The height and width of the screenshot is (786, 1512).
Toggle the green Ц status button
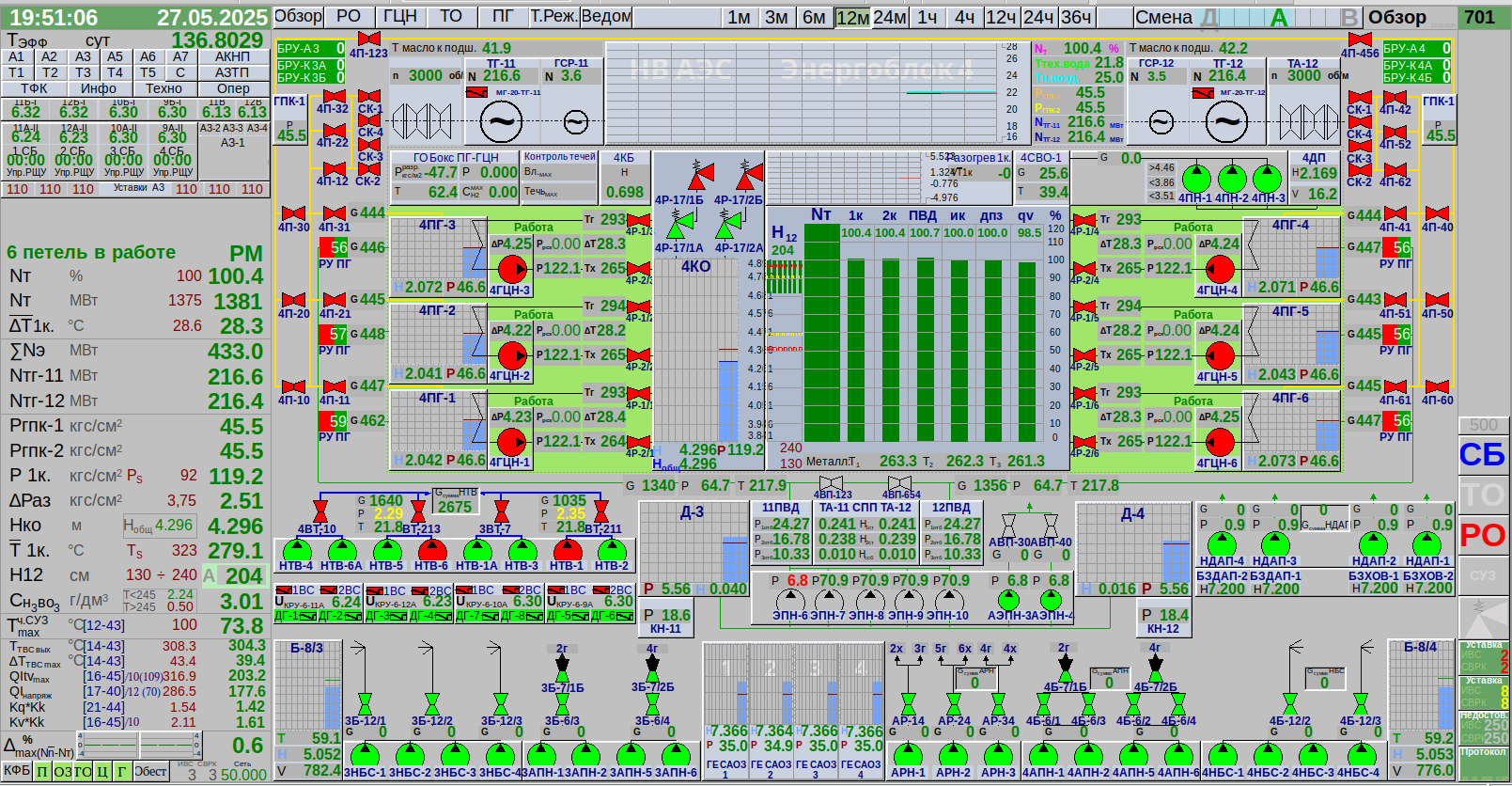[x=102, y=771]
